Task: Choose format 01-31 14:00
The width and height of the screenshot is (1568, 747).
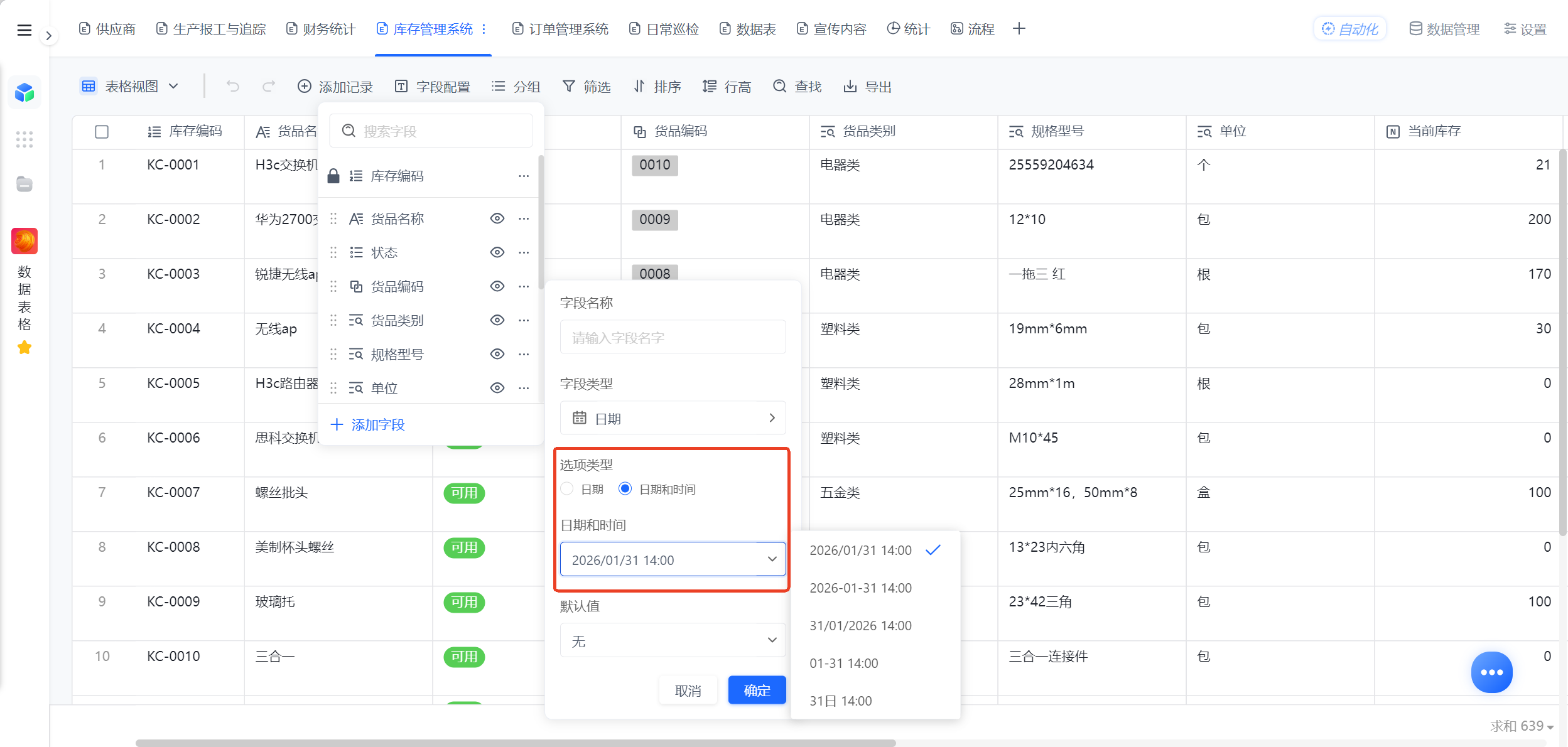Action: 875,663
